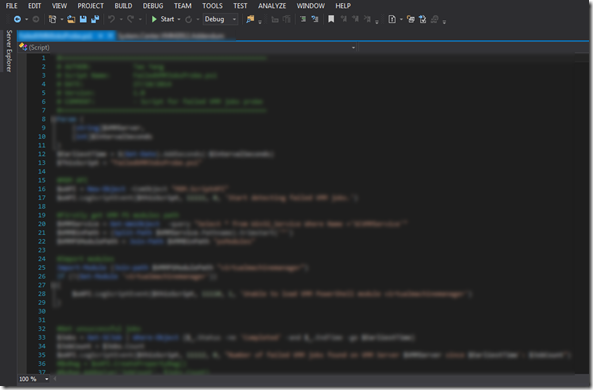Click the stacked windows icon with orange badge
Viewport: 593px width, 390px height.
pyautogui.click(x=411, y=19)
